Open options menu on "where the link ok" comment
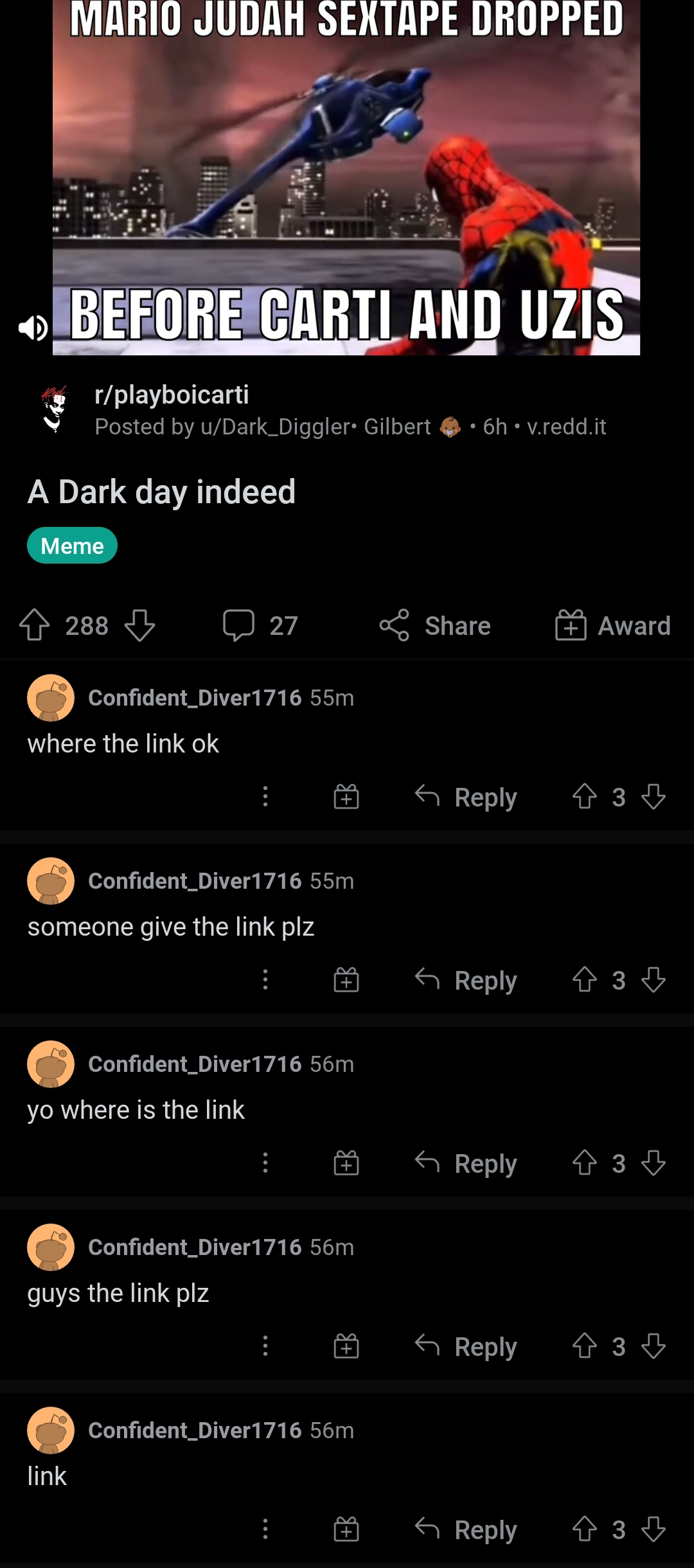This screenshot has width=694, height=1568. coord(265,797)
